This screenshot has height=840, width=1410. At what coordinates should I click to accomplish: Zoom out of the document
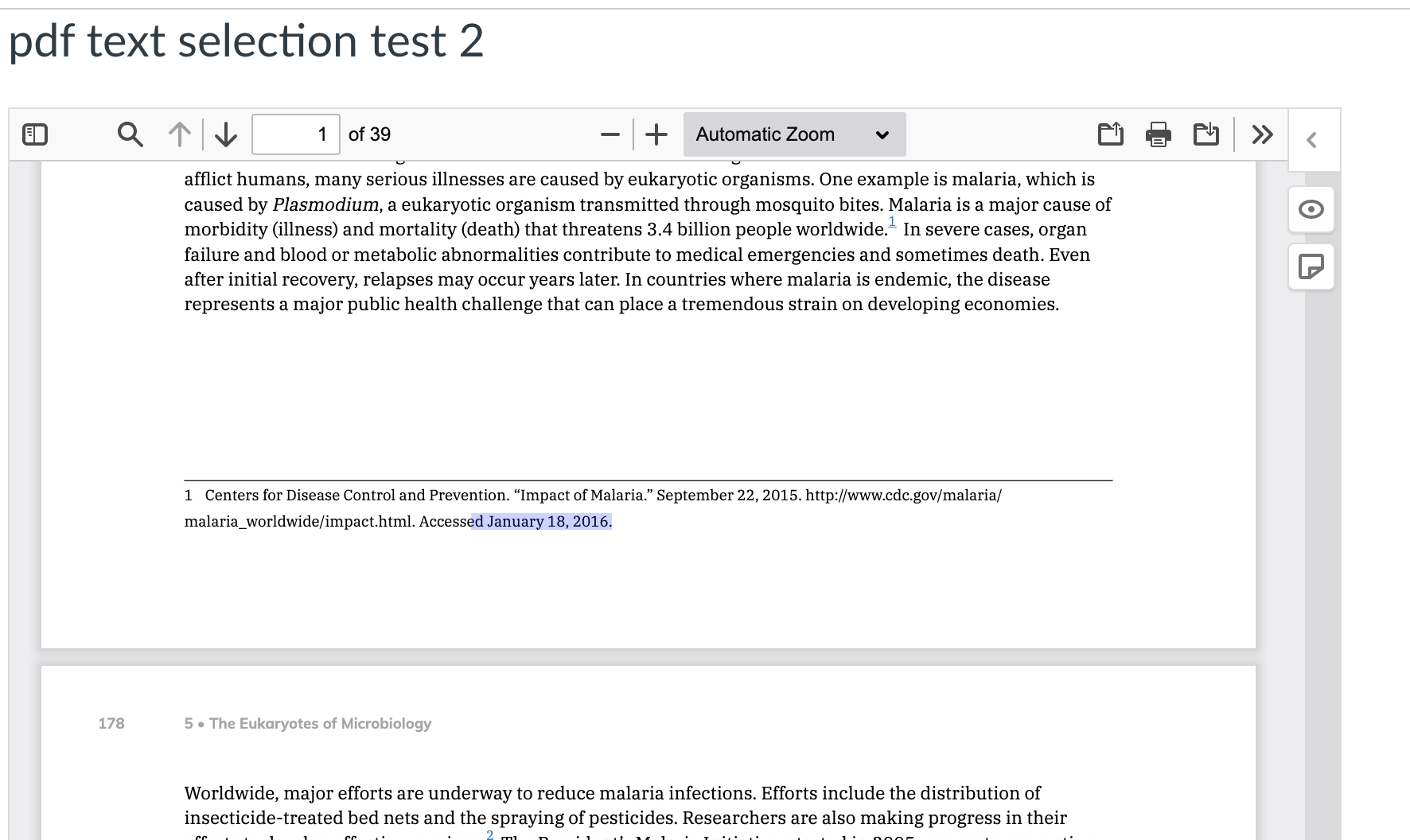(x=610, y=134)
